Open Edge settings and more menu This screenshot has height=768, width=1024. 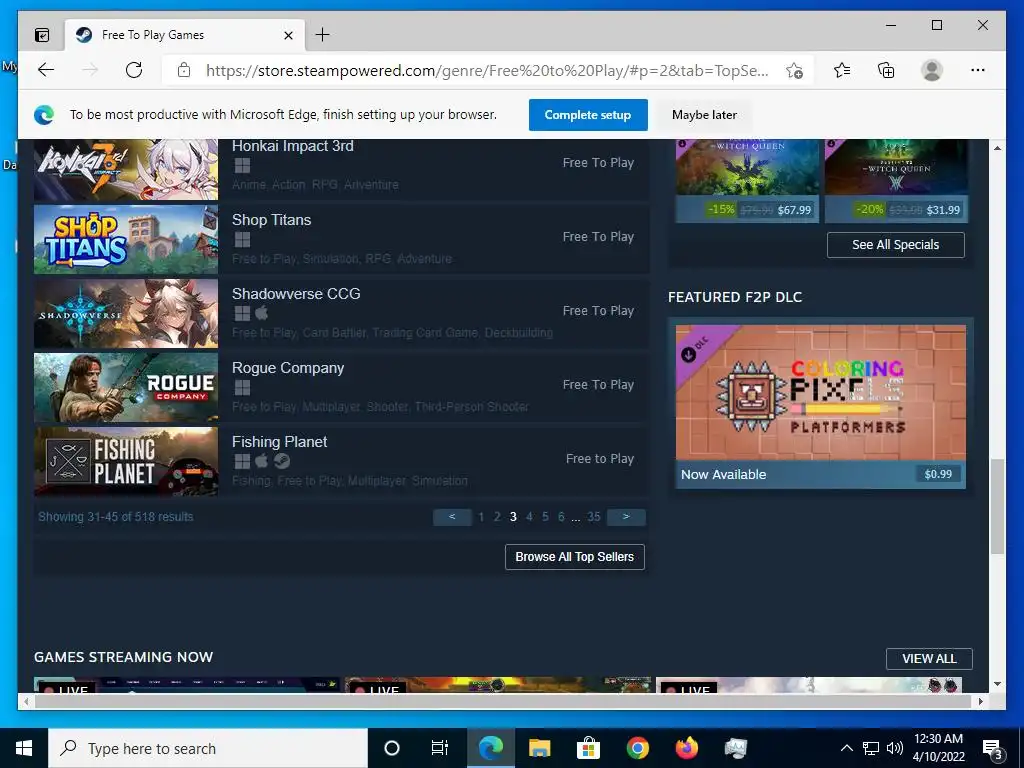(x=978, y=70)
